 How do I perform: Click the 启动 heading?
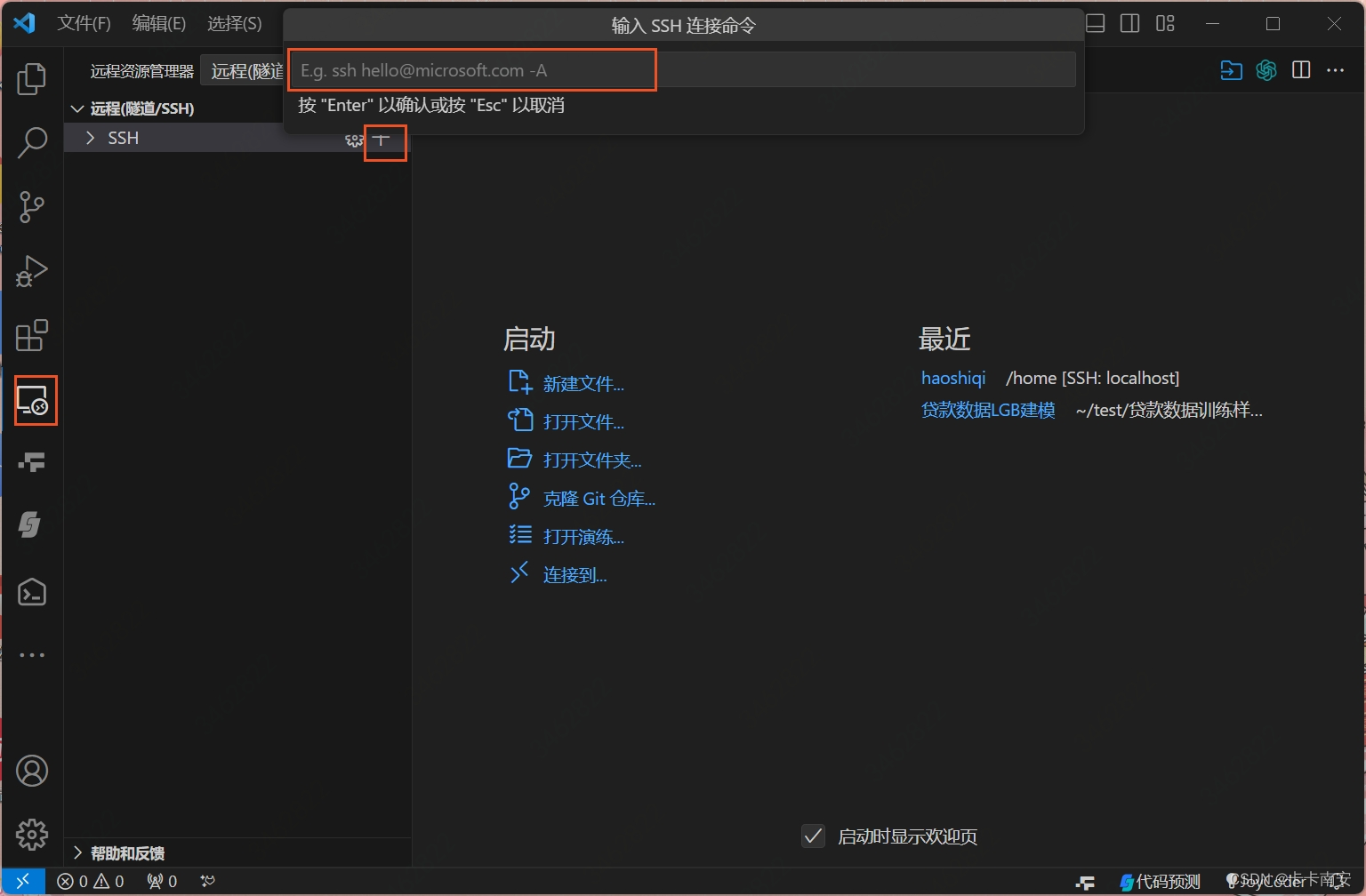click(x=529, y=339)
